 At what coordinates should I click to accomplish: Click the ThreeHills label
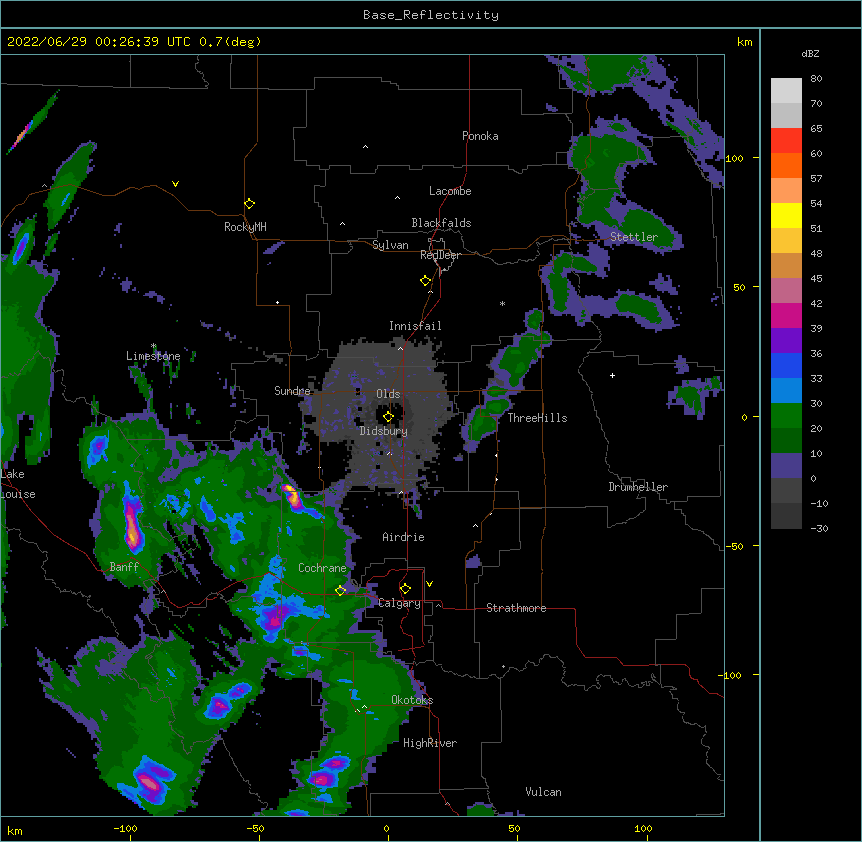(537, 418)
